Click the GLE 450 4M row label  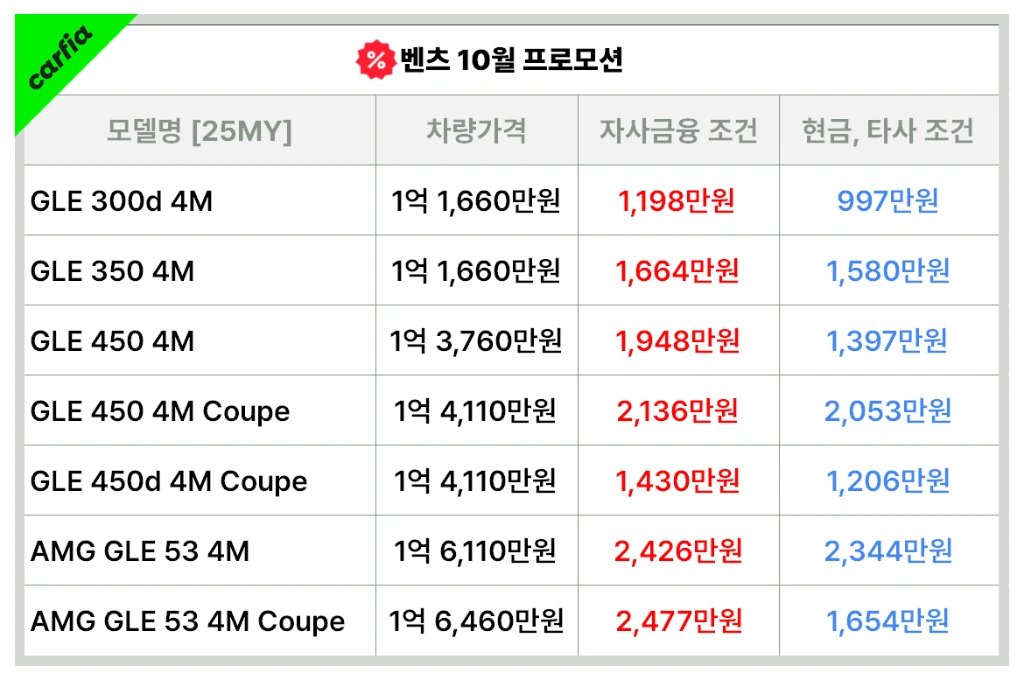click(113, 342)
